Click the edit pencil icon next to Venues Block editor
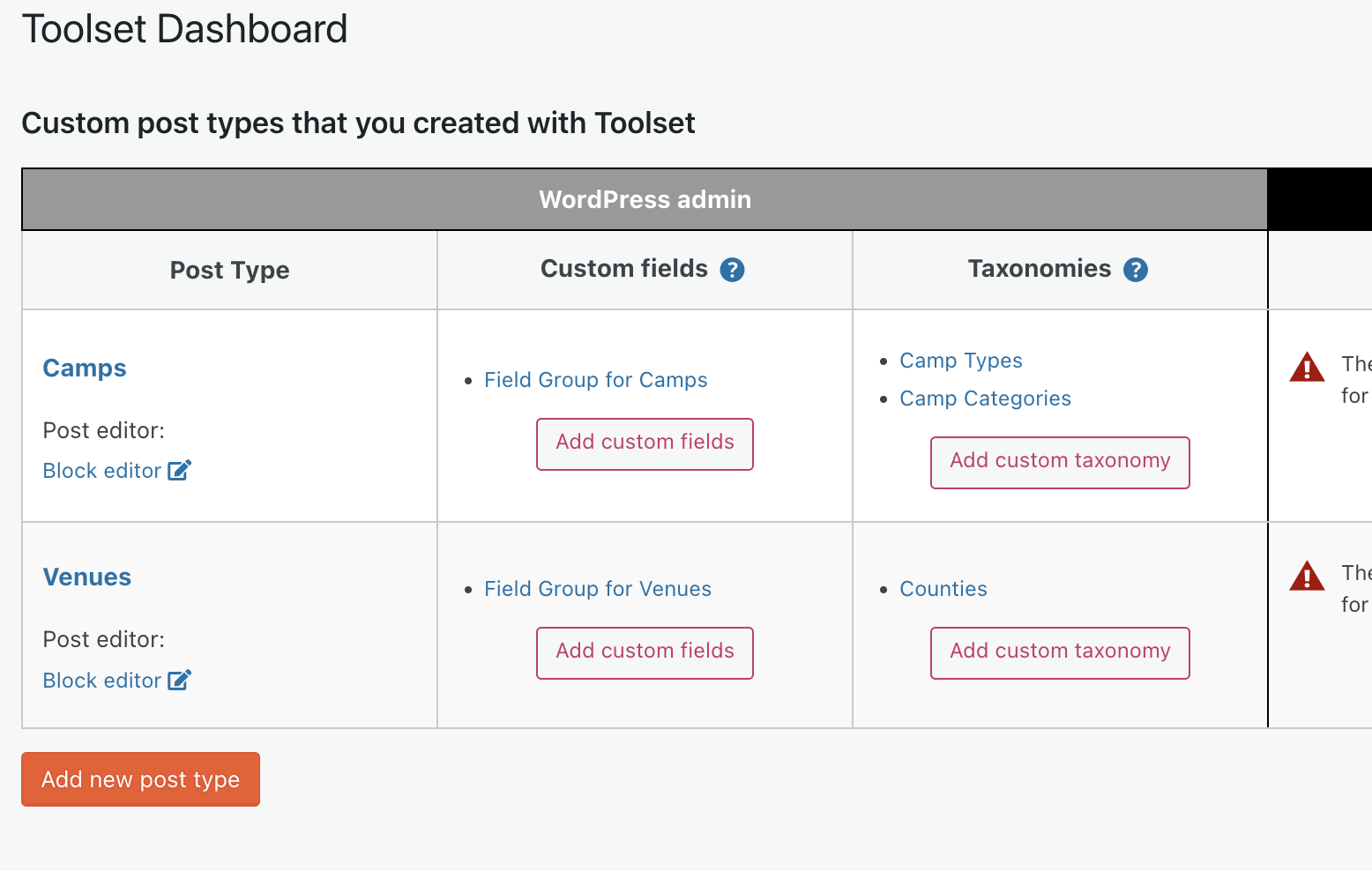Screen dimensions: 1372x871 coord(180,680)
